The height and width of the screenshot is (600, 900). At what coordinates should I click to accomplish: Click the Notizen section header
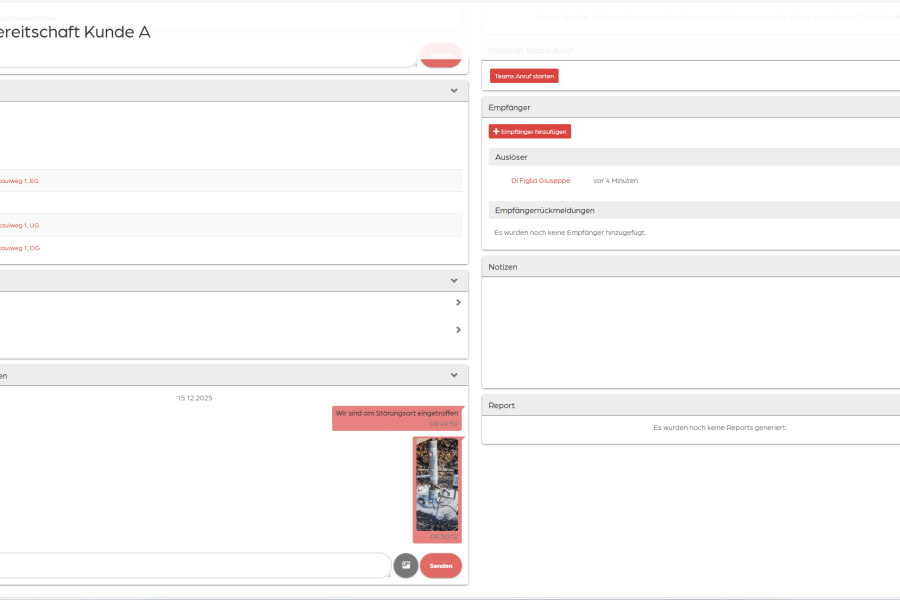pos(691,267)
